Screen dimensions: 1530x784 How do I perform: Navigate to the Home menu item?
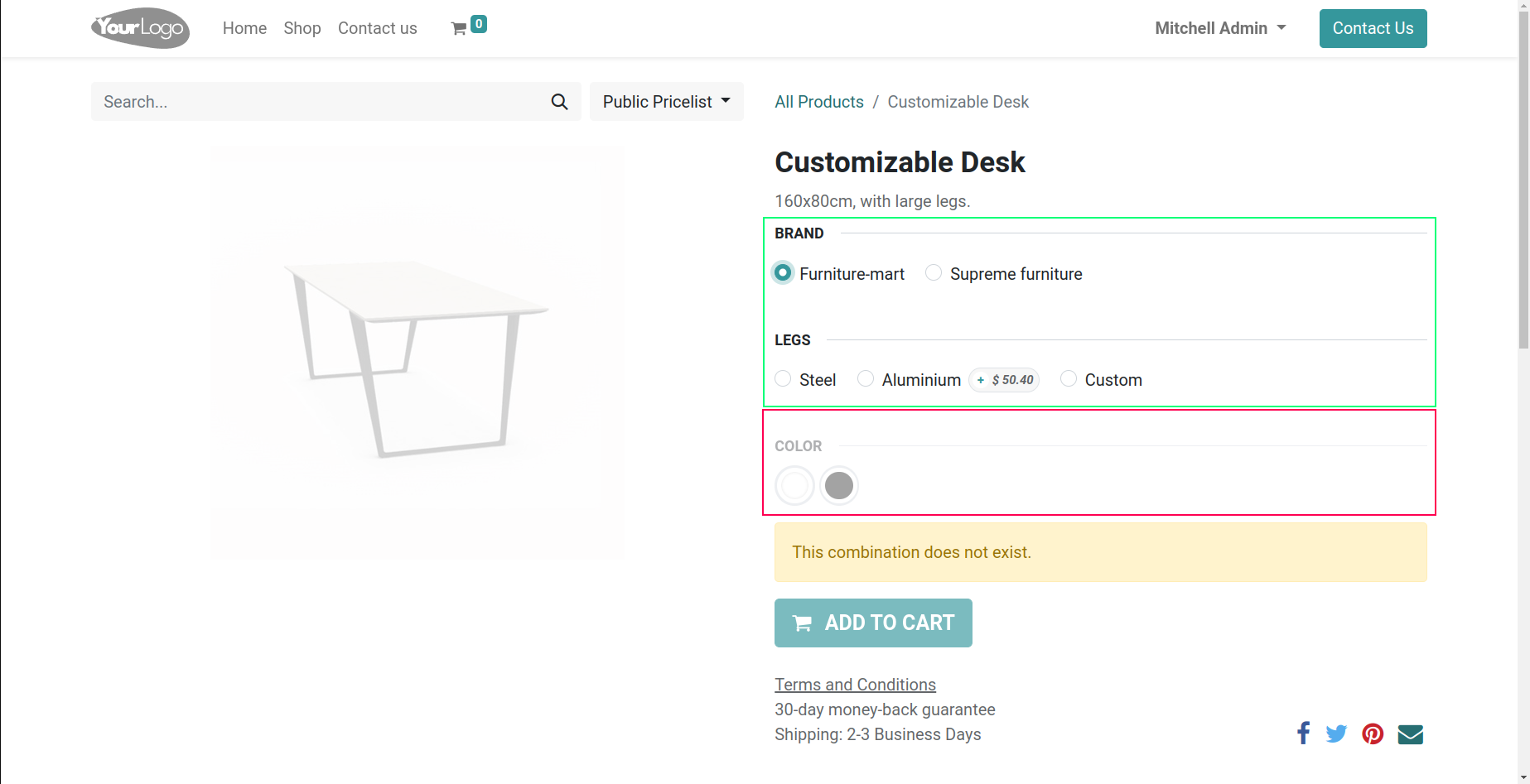pyautogui.click(x=244, y=28)
